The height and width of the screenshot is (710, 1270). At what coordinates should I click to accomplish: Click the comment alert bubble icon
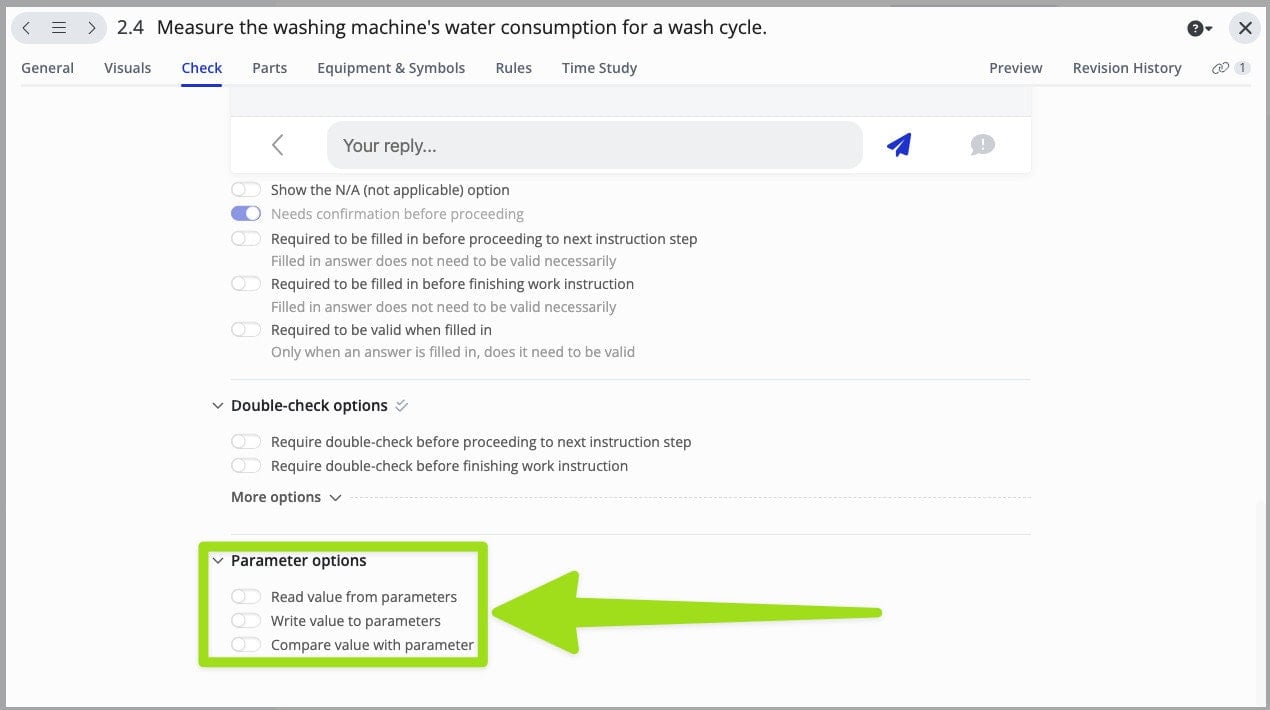point(982,145)
